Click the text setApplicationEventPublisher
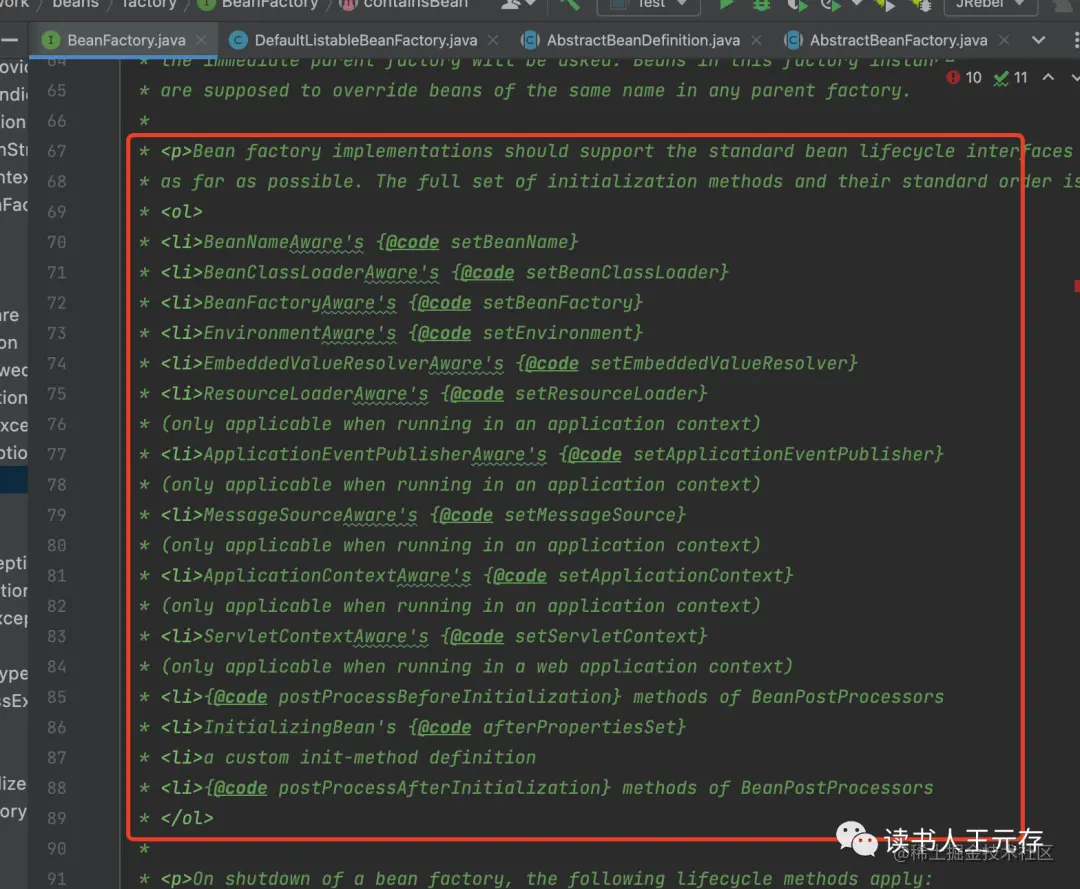The image size is (1080, 889). coord(783,454)
